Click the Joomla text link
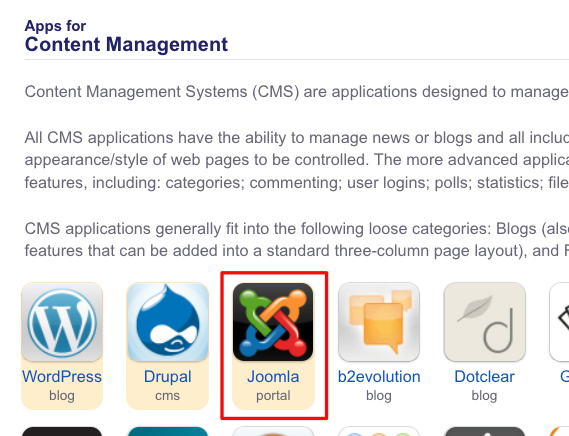The image size is (569, 436). 273,376
